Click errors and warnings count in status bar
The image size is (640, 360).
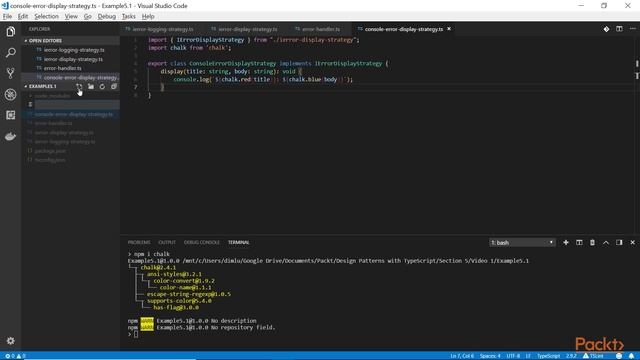[15, 356]
